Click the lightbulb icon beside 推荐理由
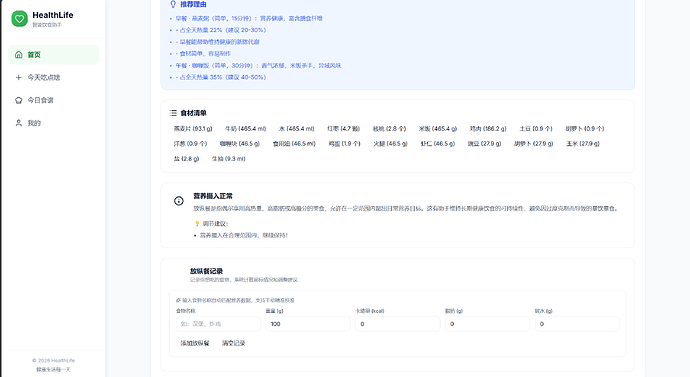 pos(173,4)
